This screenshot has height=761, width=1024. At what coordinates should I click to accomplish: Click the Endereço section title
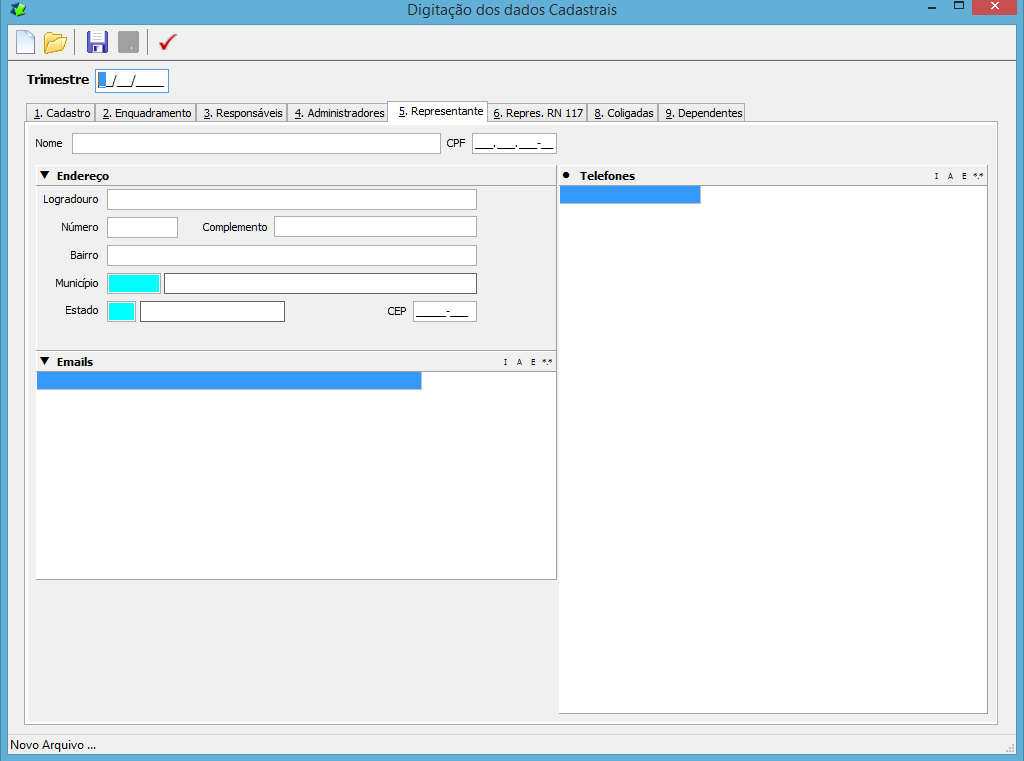[83, 176]
